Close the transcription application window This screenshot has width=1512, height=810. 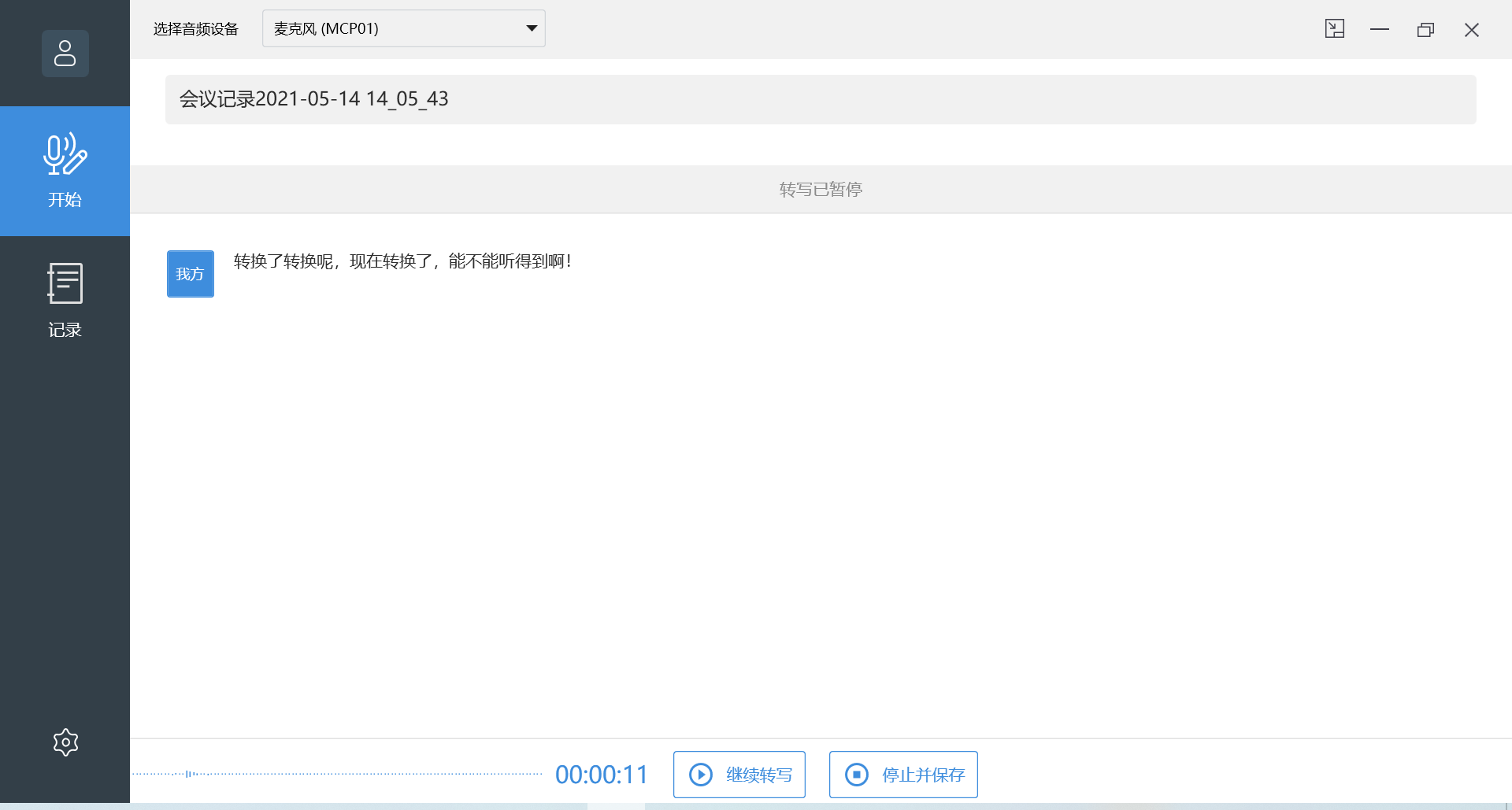(x=1472, y=29)
